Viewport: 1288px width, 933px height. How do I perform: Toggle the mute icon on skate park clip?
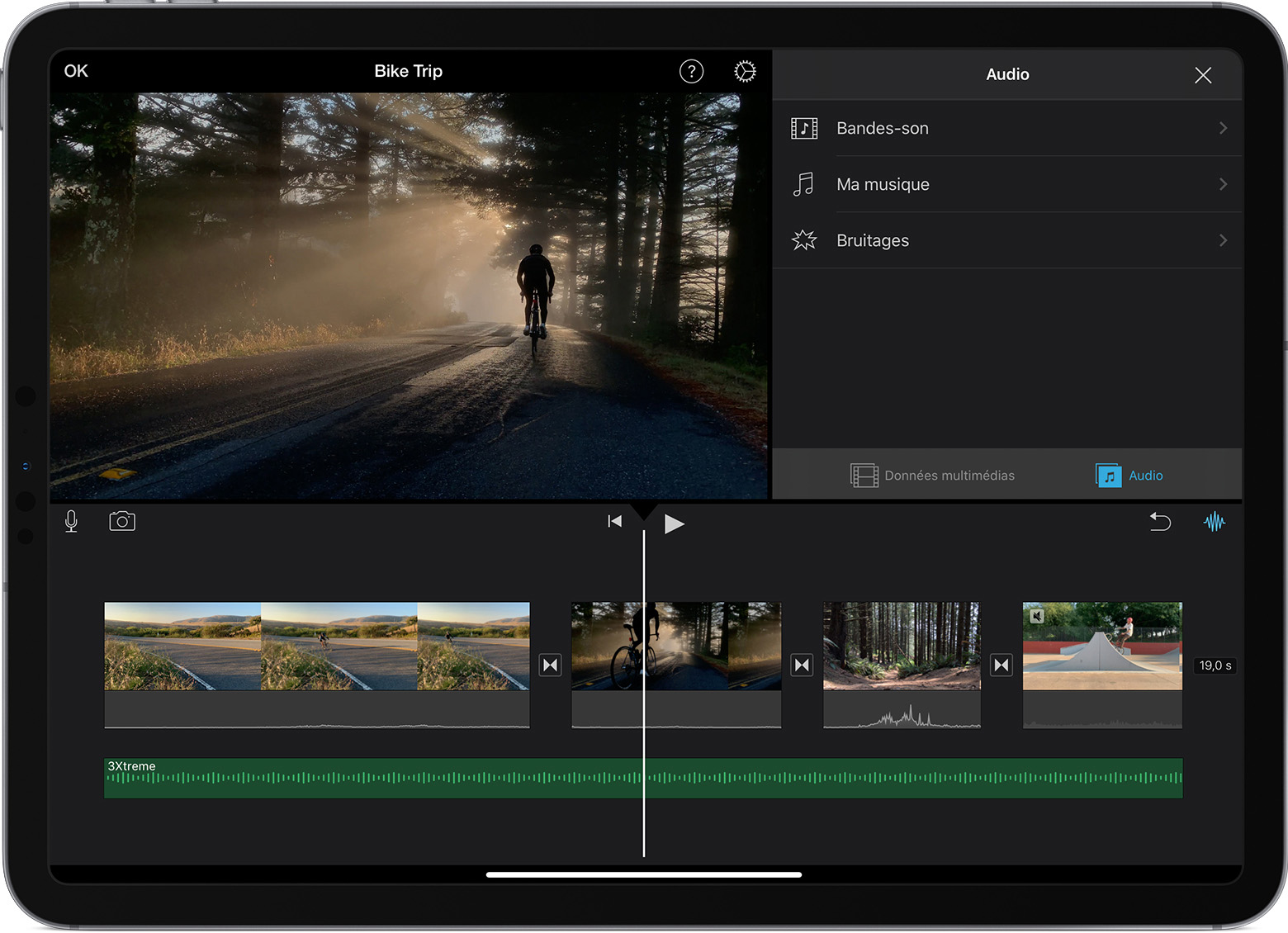click(x=1037, y=616)
